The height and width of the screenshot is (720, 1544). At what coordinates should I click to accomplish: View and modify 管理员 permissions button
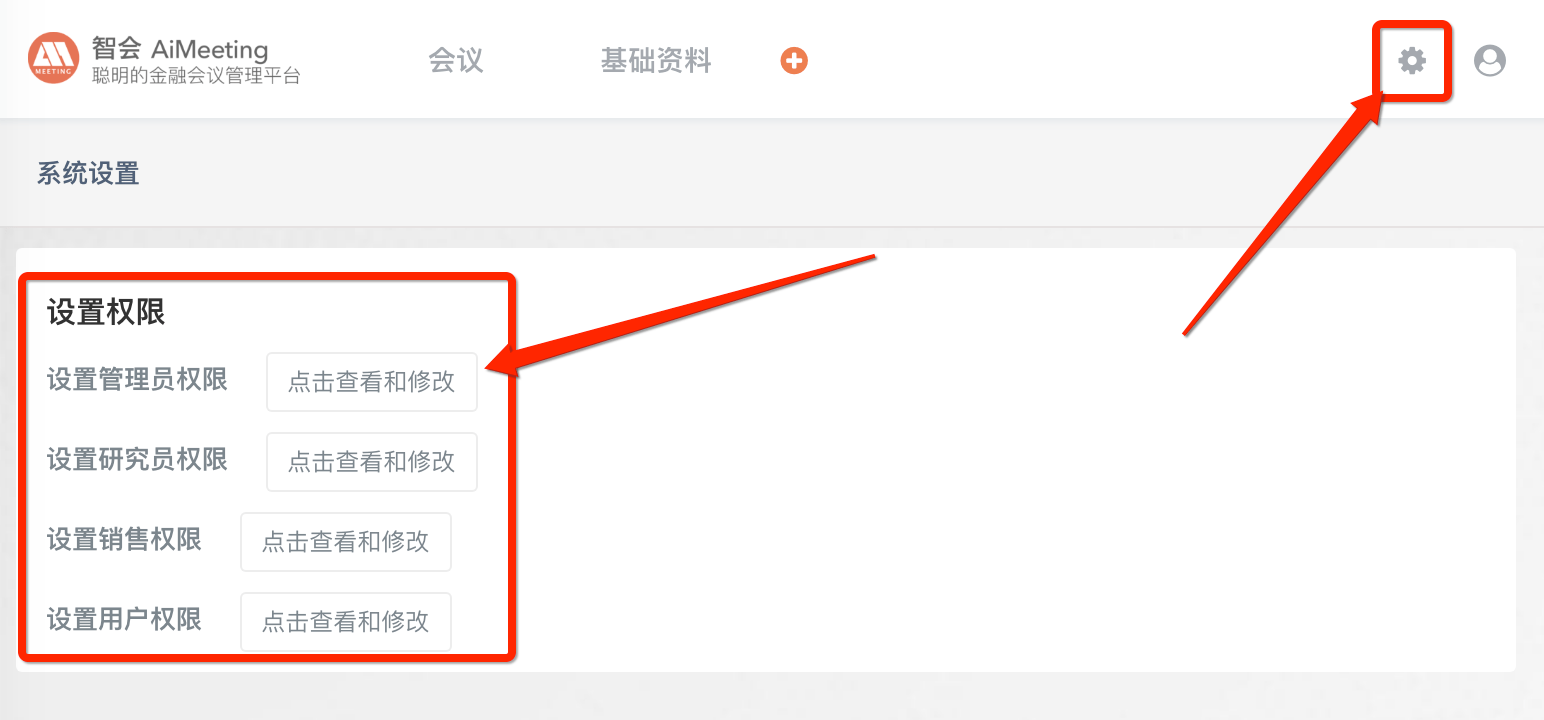(372, 381)
